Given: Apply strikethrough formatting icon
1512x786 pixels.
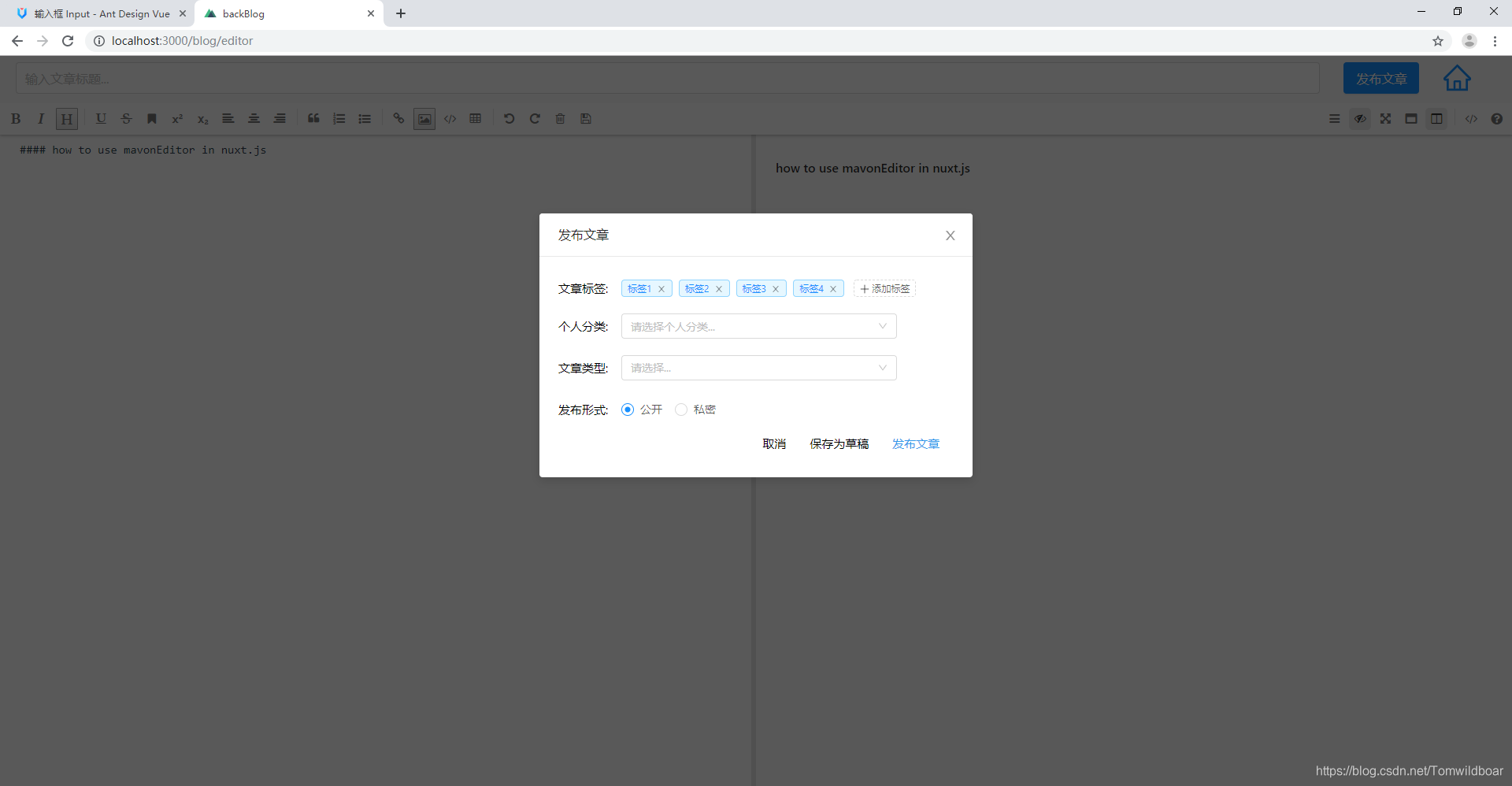Looking at the screenshot, I should [x=126, y=119].
